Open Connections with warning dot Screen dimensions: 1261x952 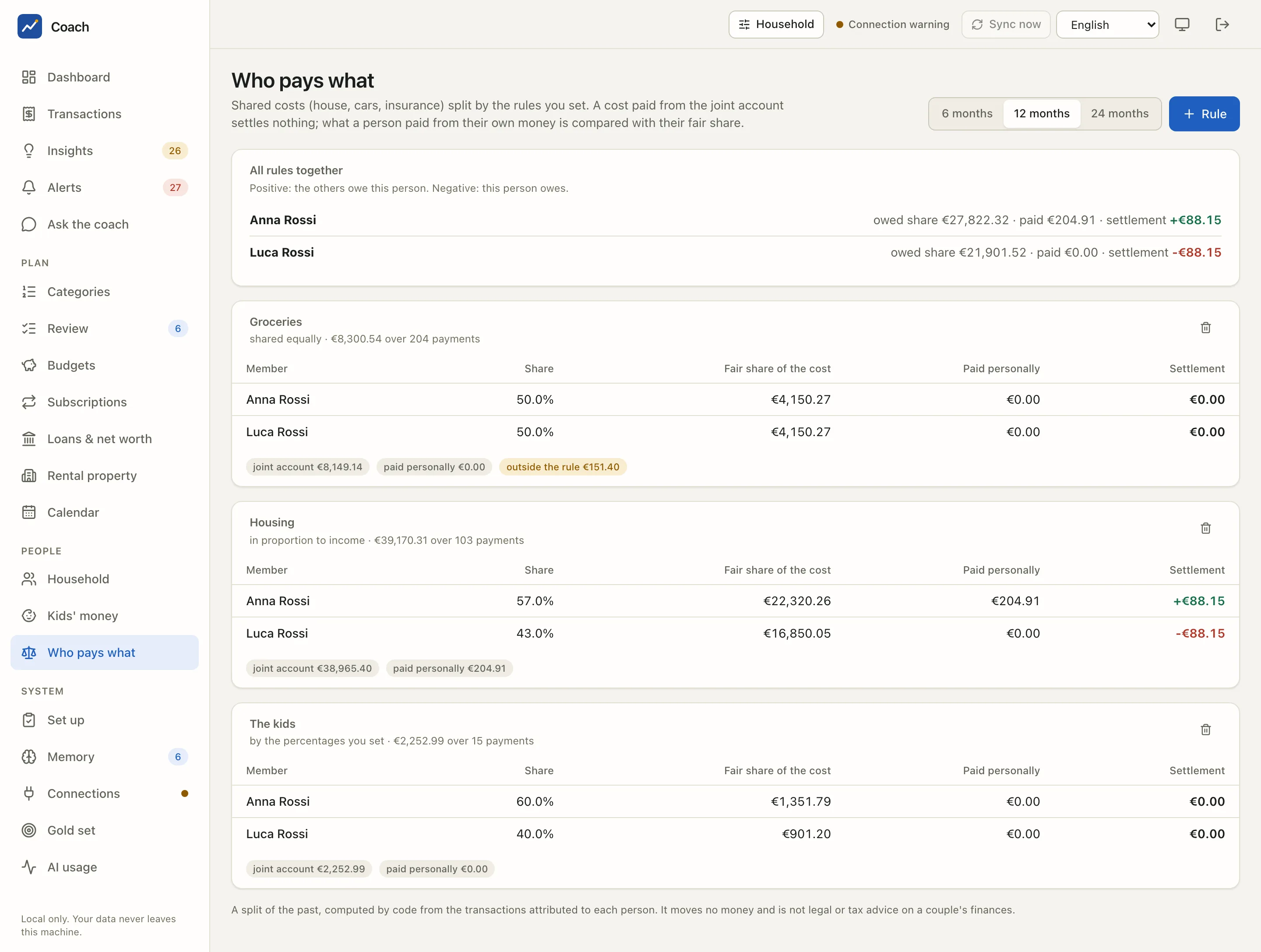[x=105, y=793]
